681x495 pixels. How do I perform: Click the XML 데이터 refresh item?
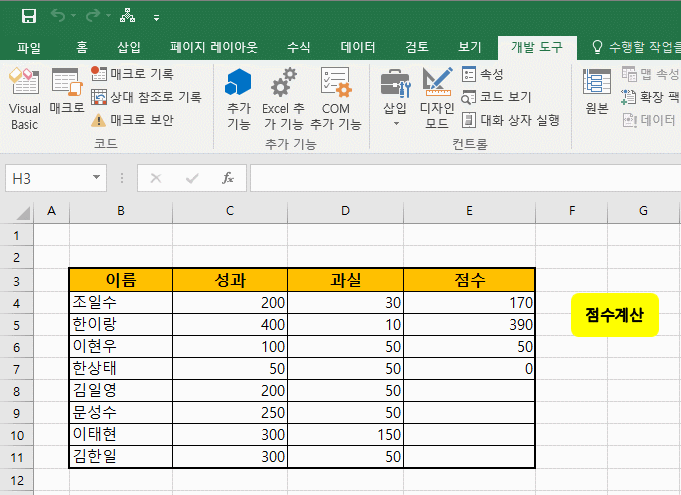point(649,120)
